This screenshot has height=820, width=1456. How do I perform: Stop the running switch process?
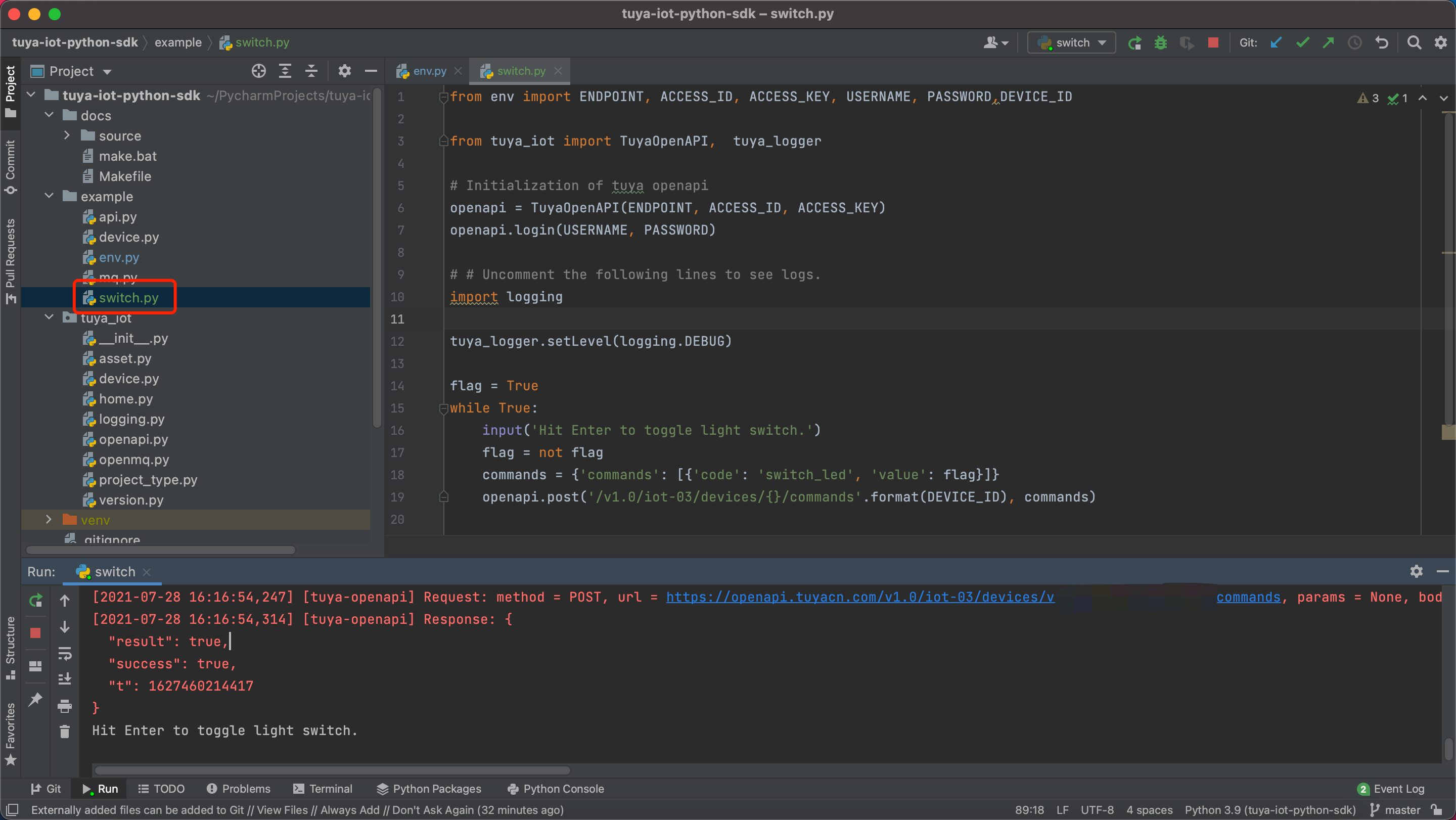point(35,633)
